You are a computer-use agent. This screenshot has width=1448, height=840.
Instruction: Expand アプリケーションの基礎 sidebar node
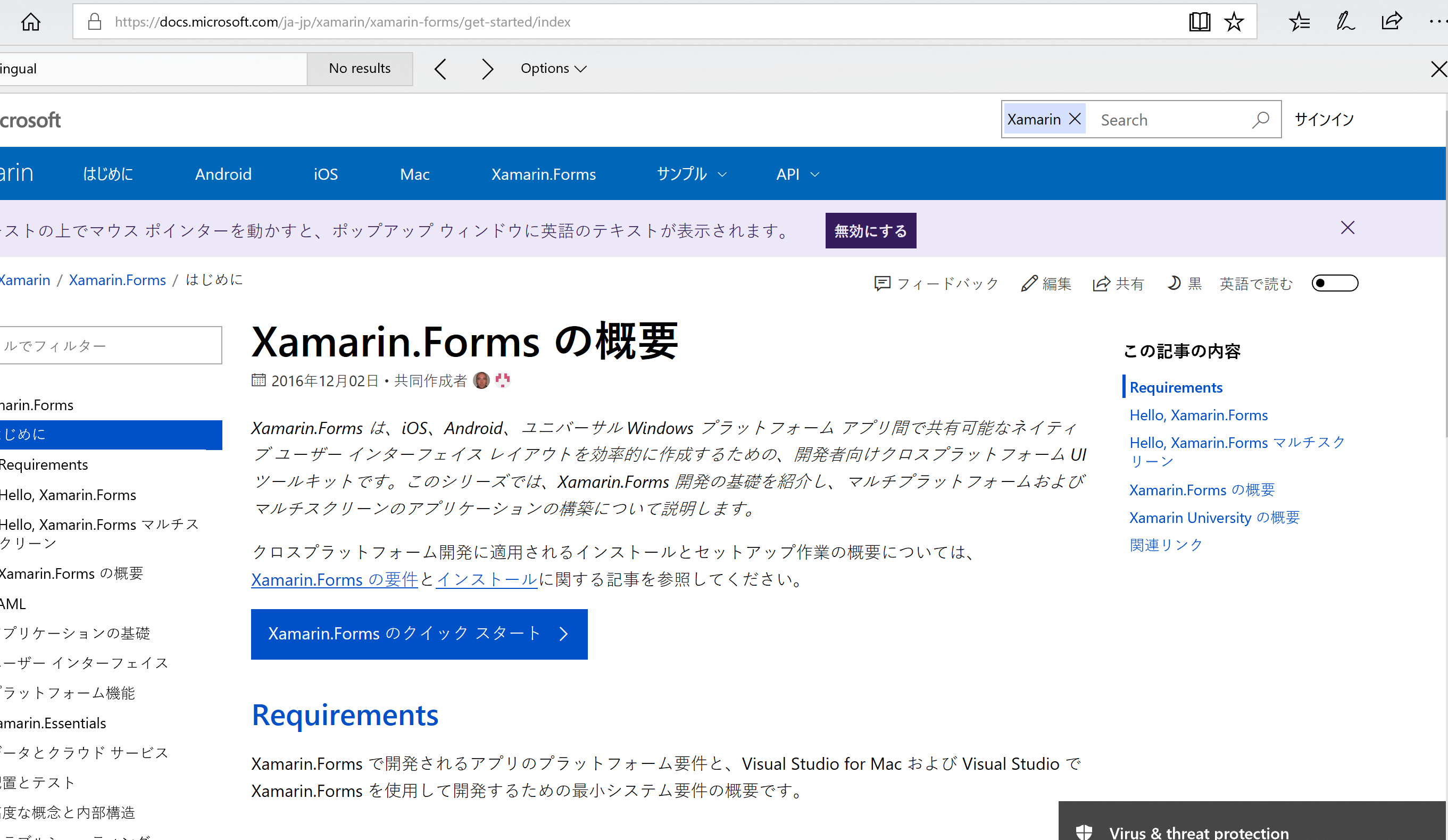pos(76,633)
